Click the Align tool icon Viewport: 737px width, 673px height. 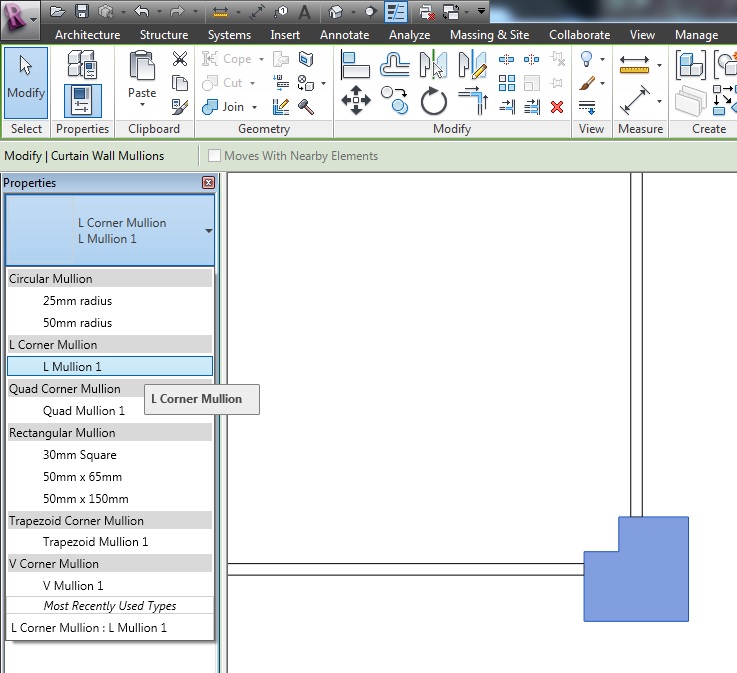pos(356,65)
